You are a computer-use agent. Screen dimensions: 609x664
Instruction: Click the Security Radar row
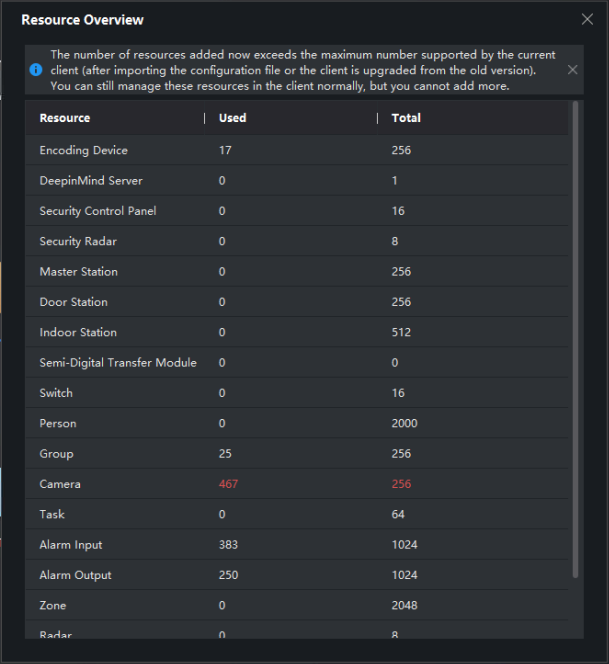click(78, 242)
